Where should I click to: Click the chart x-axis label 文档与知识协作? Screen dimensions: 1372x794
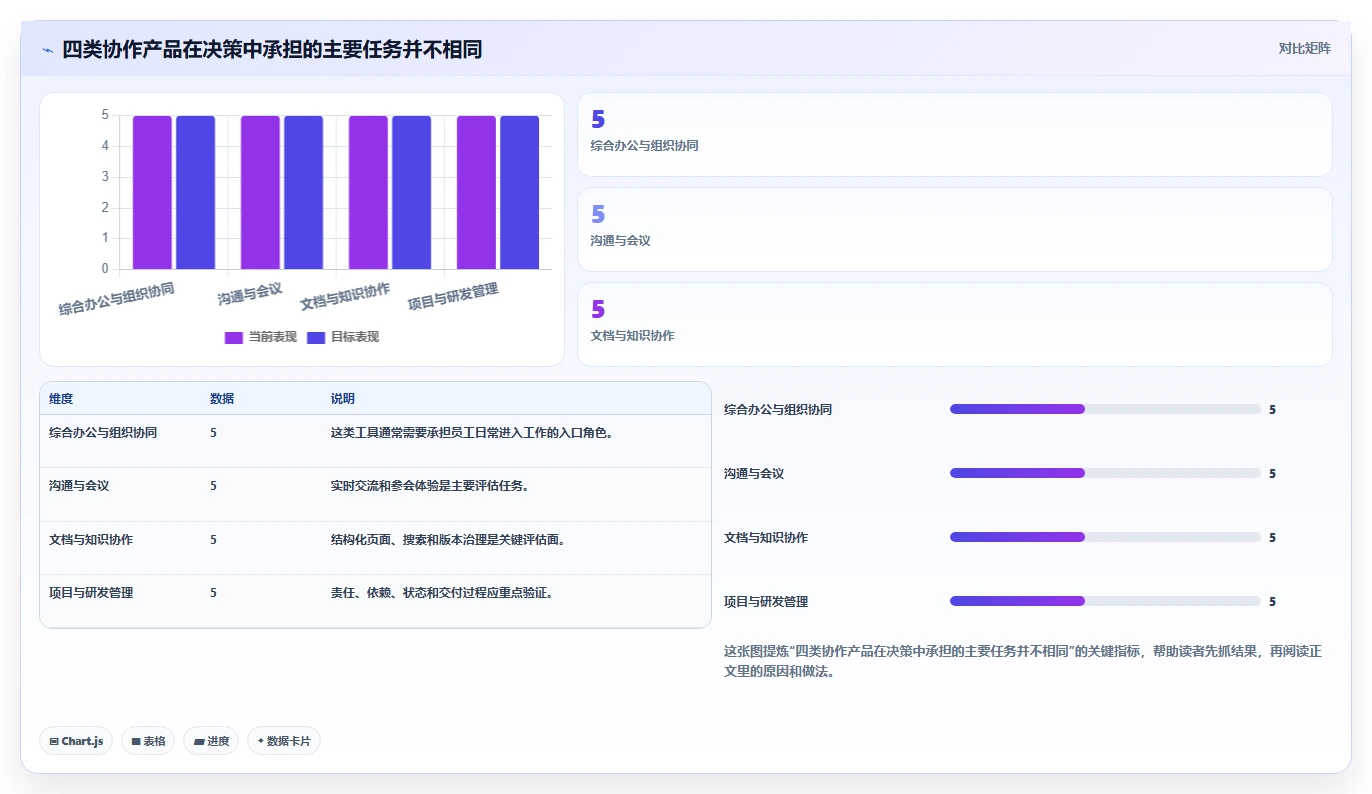point(345,295)
